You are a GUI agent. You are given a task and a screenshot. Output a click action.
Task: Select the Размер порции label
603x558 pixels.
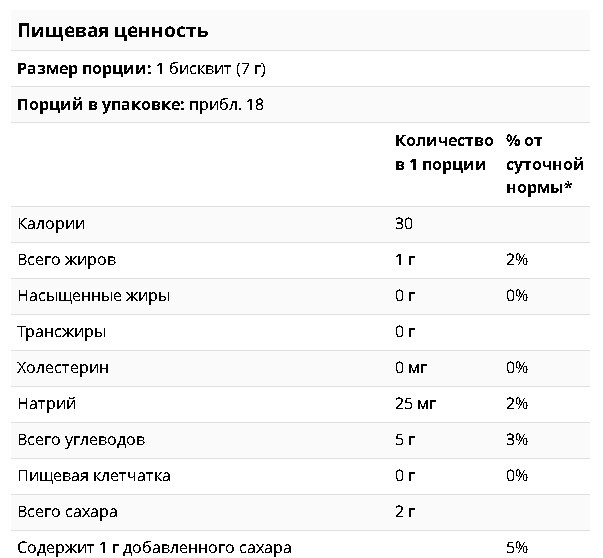click(85, 69)
